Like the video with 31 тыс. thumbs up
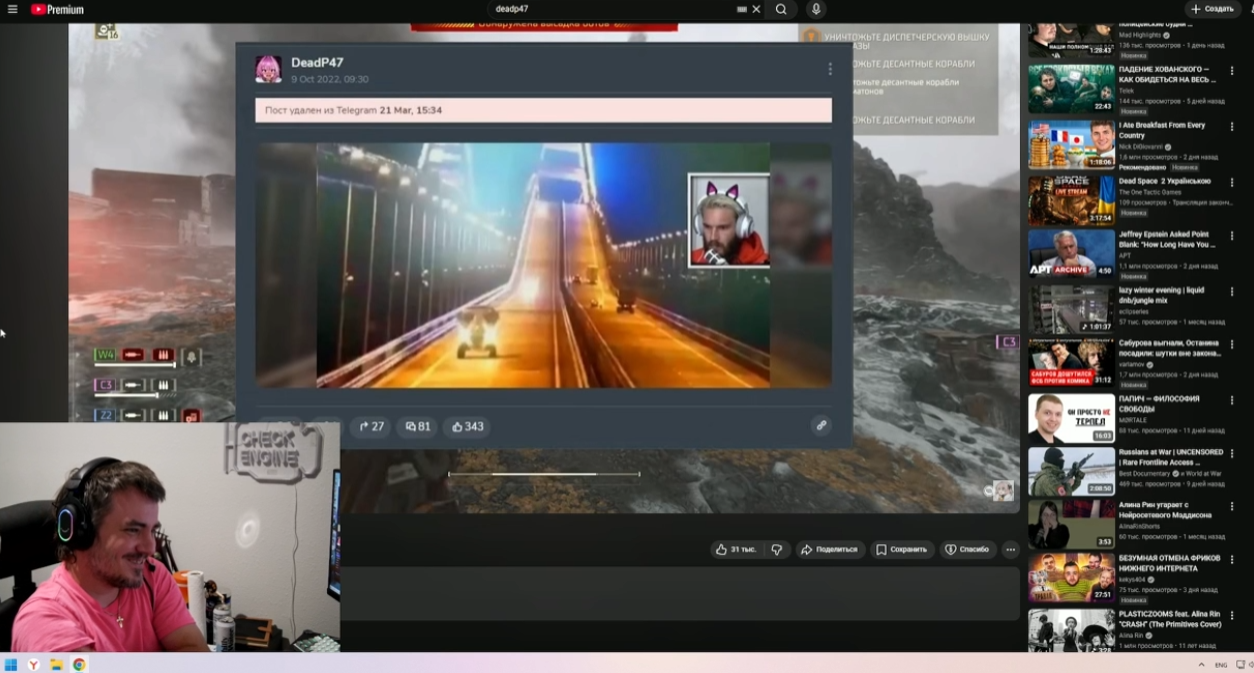1254x673 pixels. point(735,549)
